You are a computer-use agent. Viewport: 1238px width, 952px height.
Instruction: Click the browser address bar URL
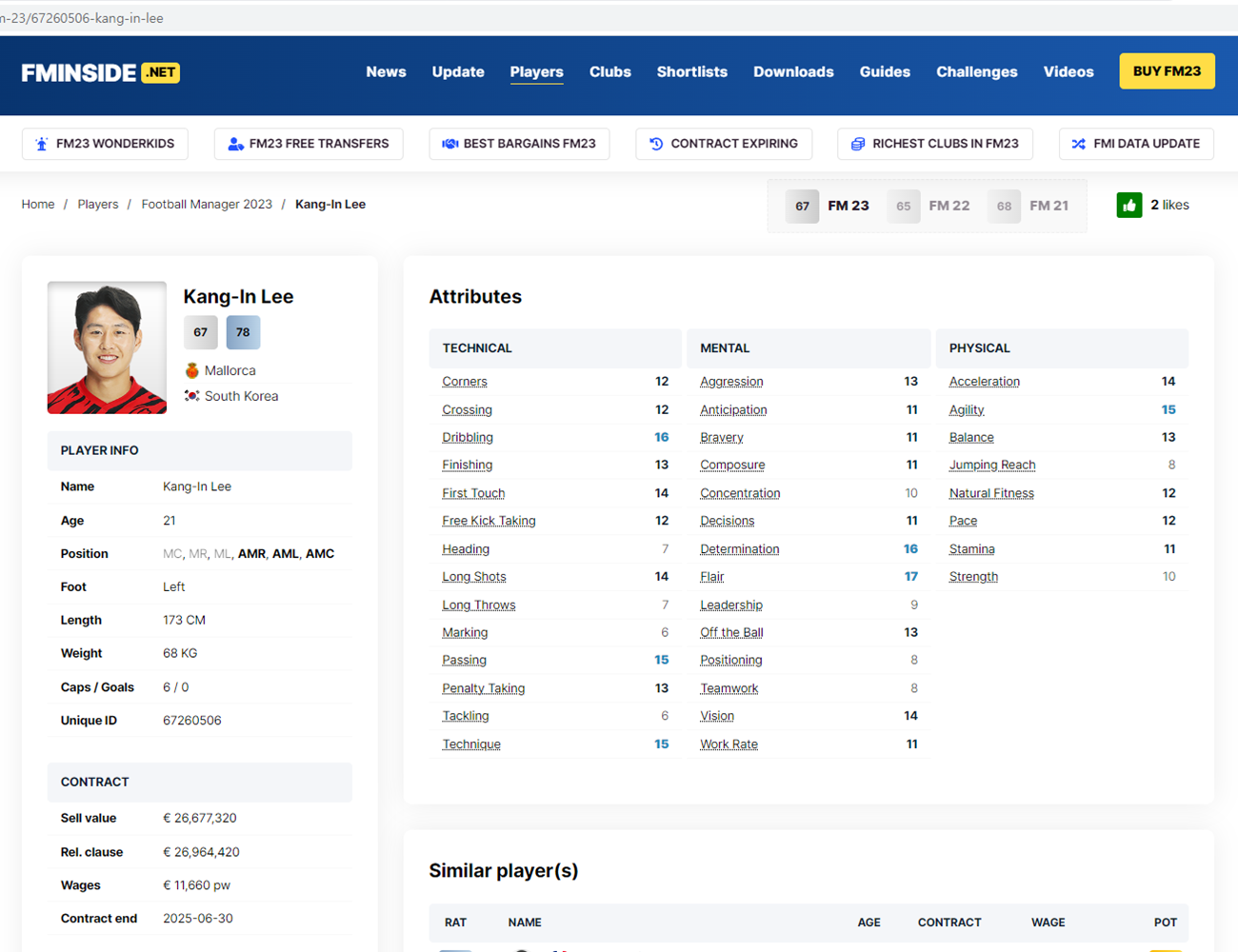click(x=82, y=18)
